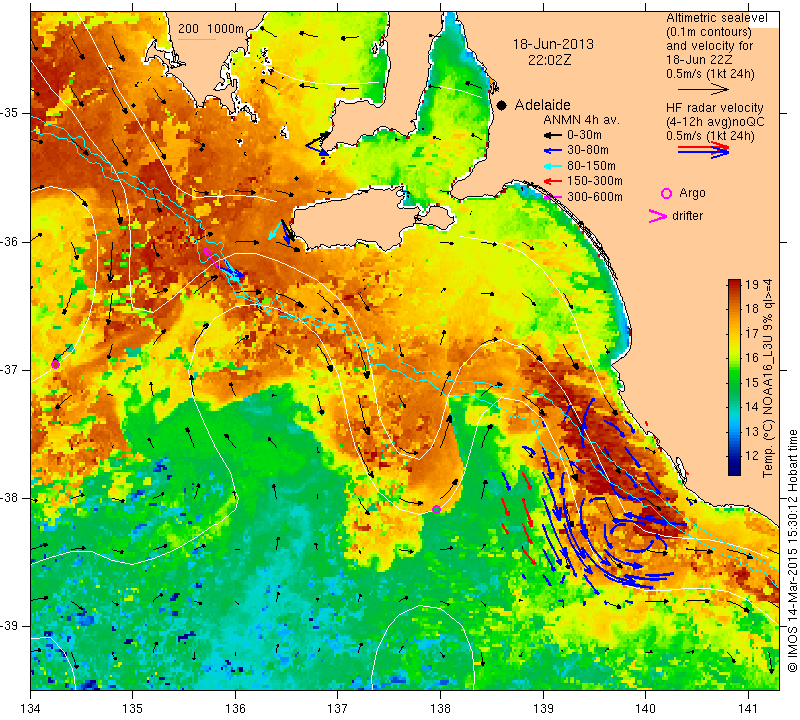Click the 138 longitude axis label
Screen dimensions: 800x720
[440, 709]
